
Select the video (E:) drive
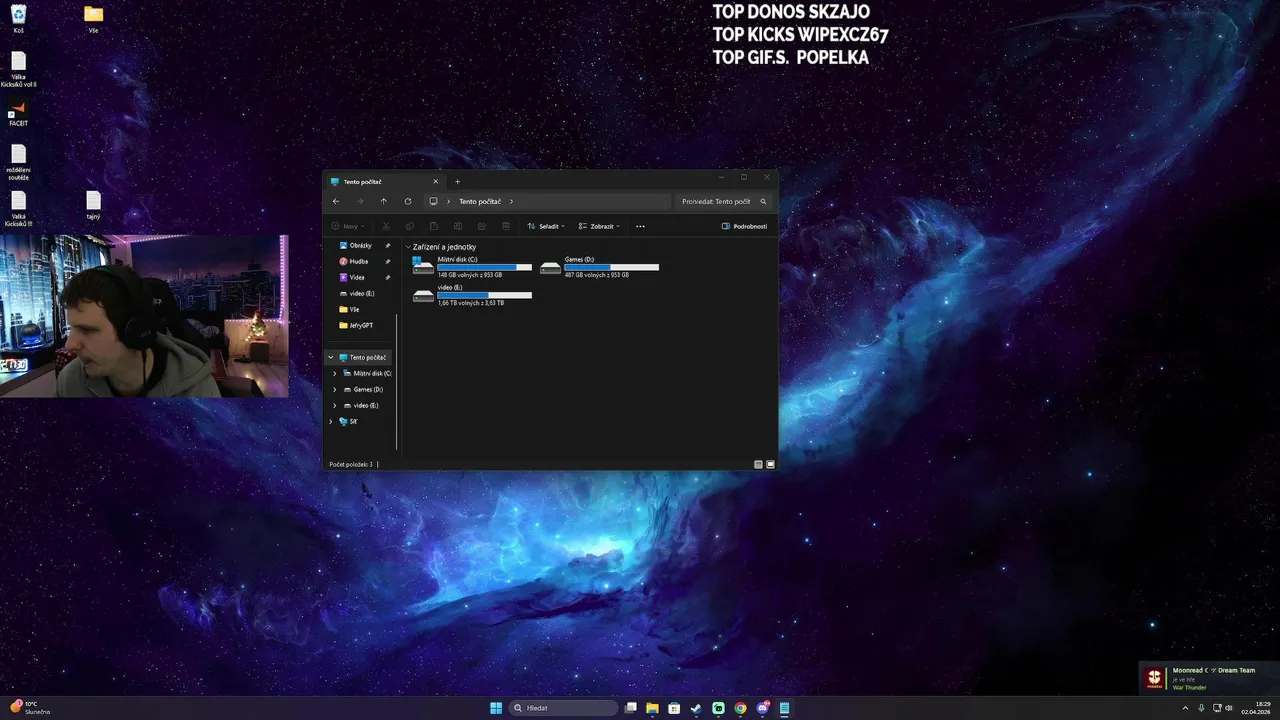click(472, 294)
